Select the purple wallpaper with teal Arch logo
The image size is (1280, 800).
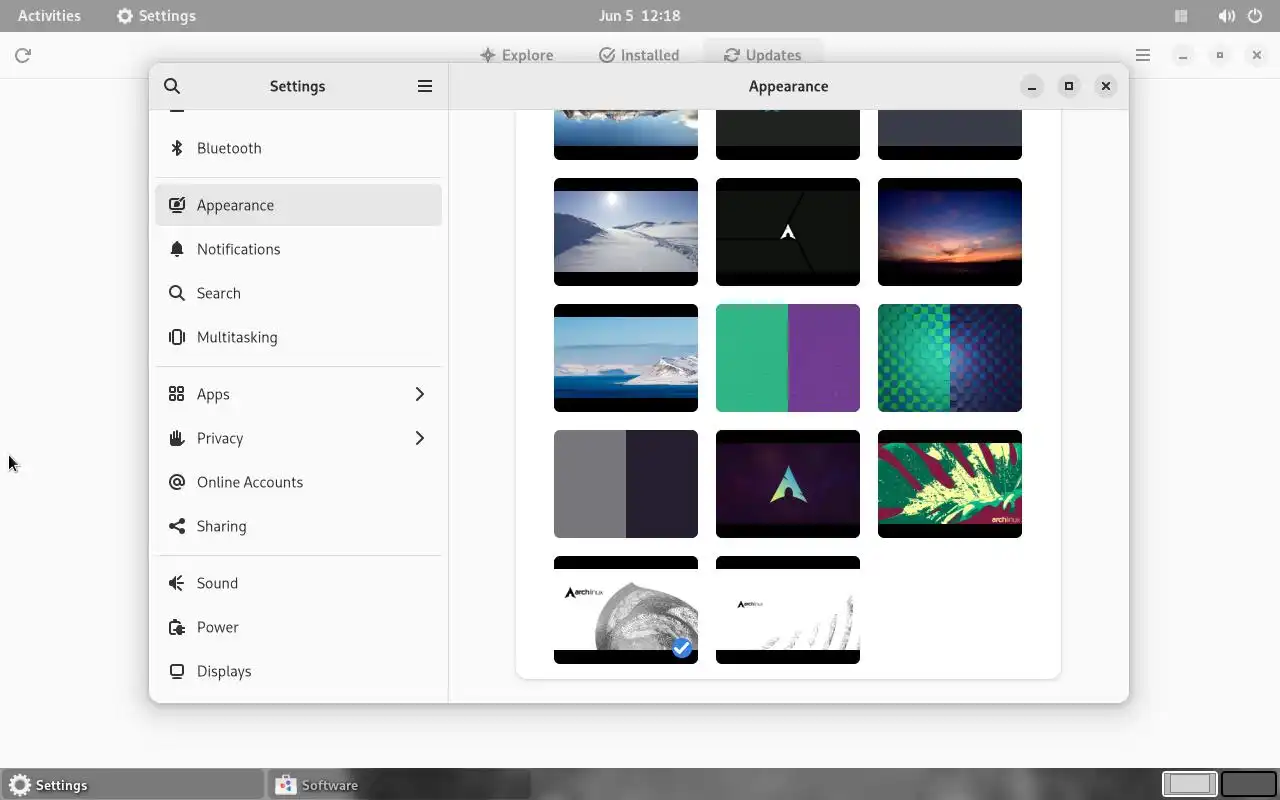click(x=788, y=484)
